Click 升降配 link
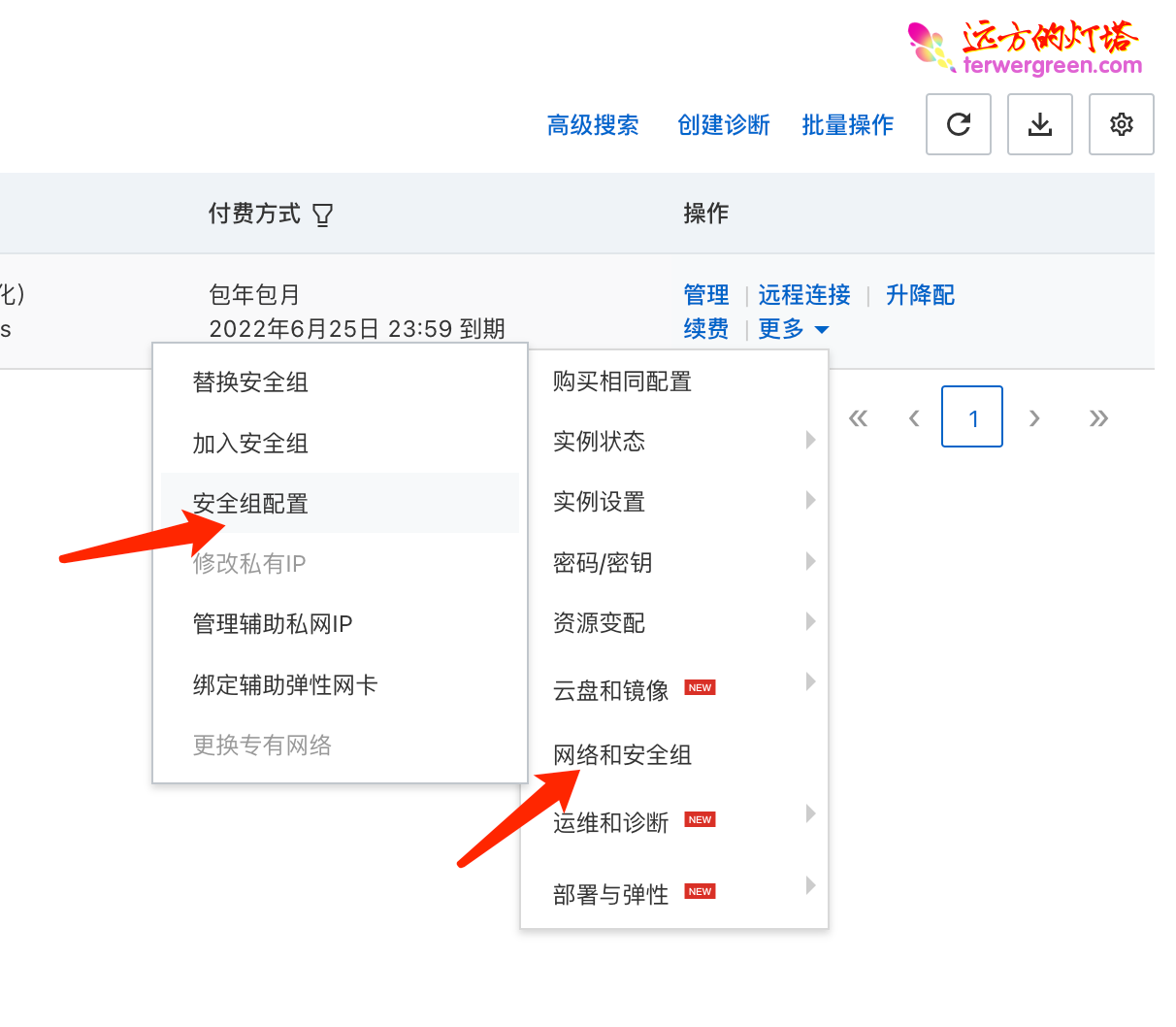 click(921, 295)
